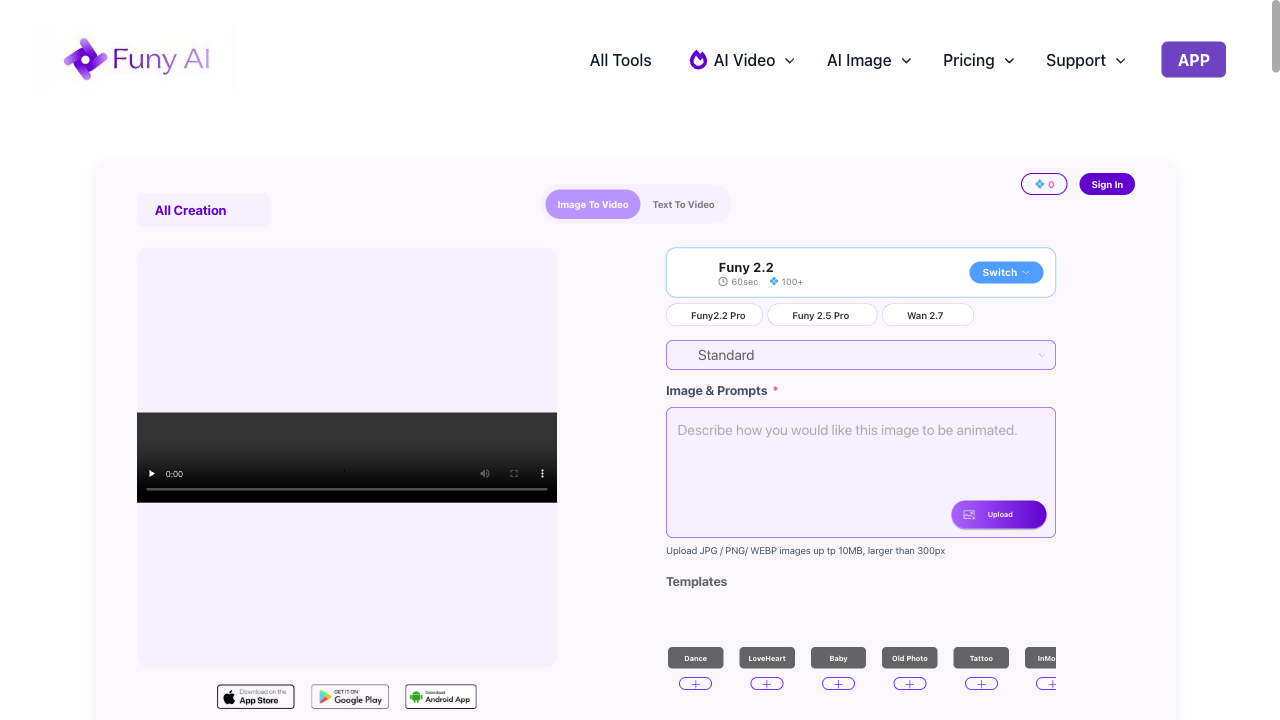Play the video preview
This screenshot has height=720, width=1280.
point(152,474)
